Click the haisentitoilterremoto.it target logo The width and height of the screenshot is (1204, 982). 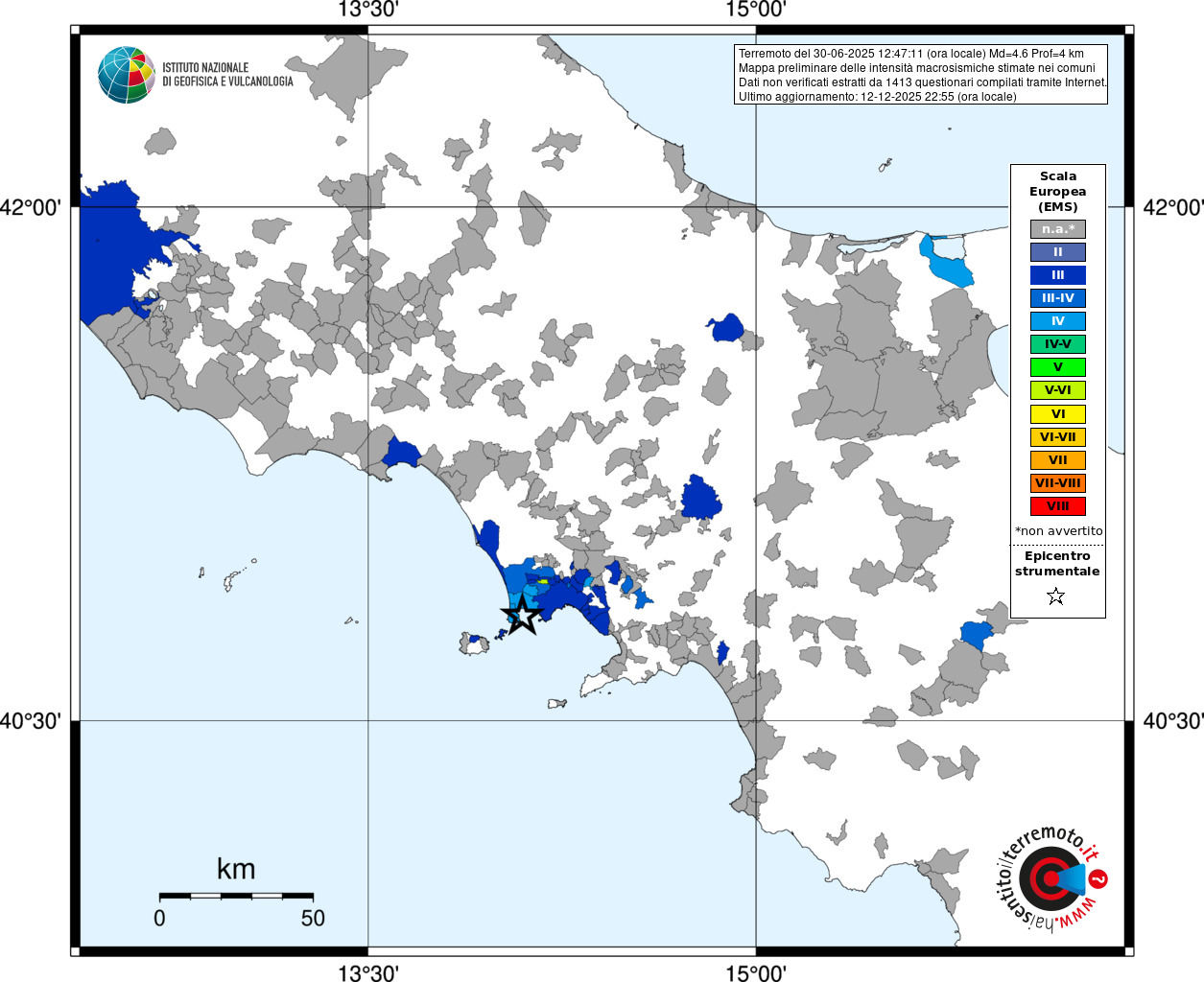click(x=1050, y=877)
